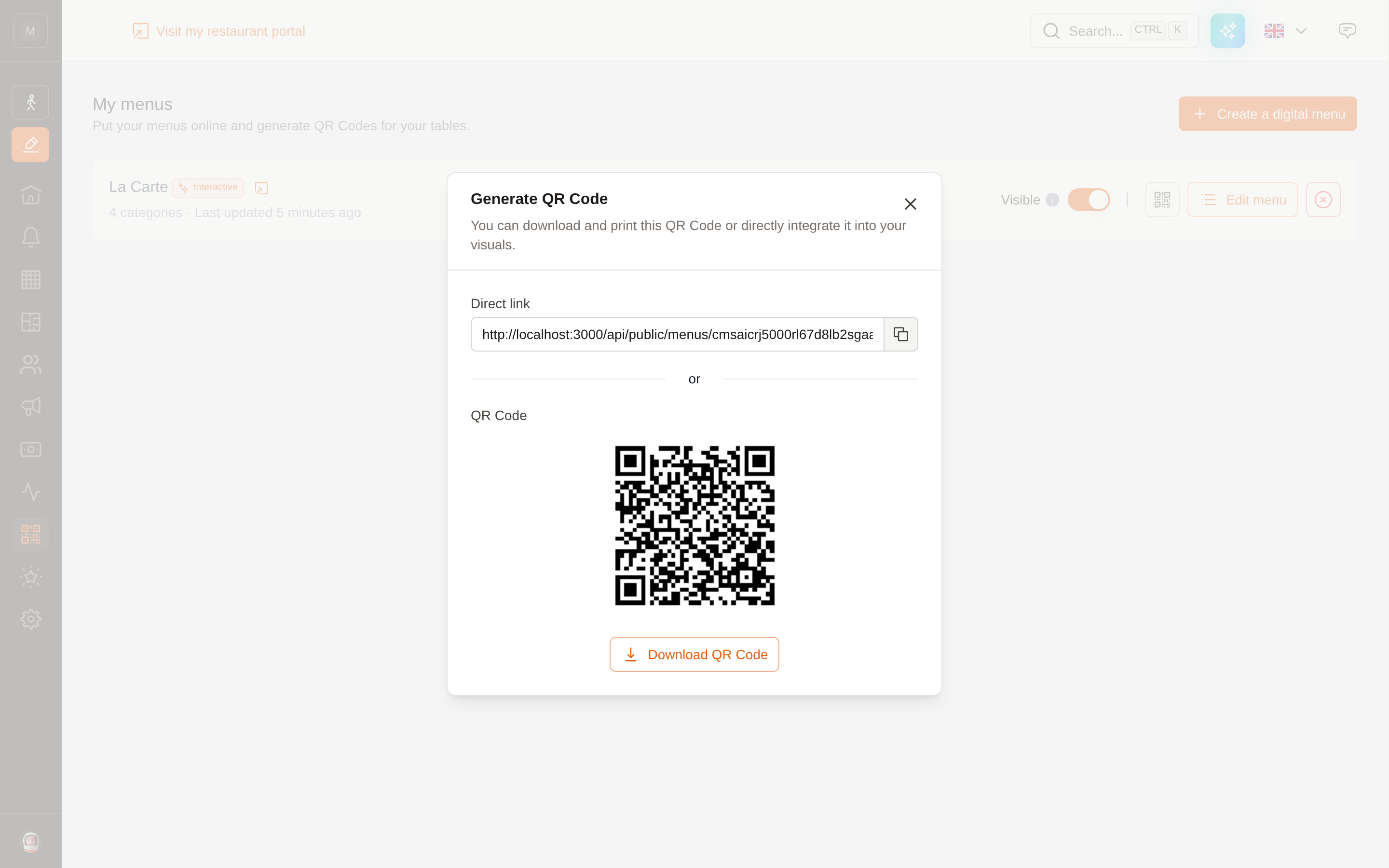
Task: Click the Direct link URL field
Action: tap(677, 334)
